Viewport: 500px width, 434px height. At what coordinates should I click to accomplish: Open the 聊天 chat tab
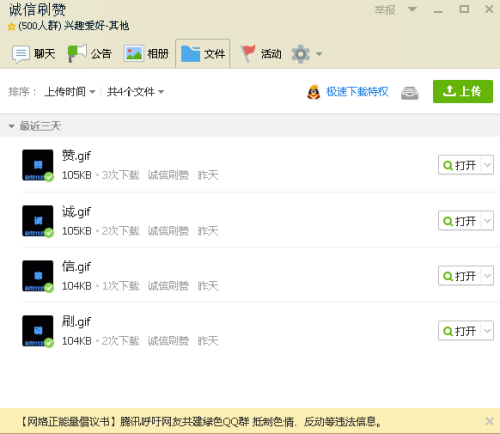pos(33,54)
